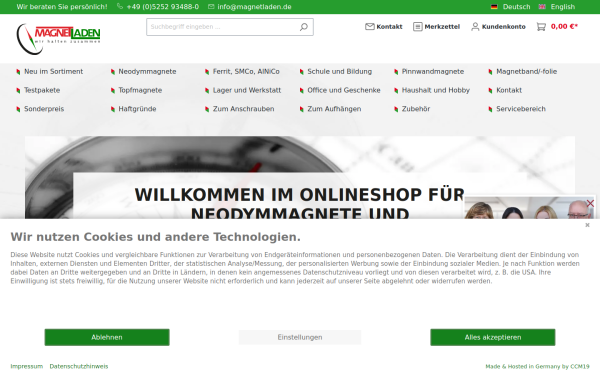Open Haushalt und Hobby category
The height and width of the screenshot is (375, 600).
(435, 90)
